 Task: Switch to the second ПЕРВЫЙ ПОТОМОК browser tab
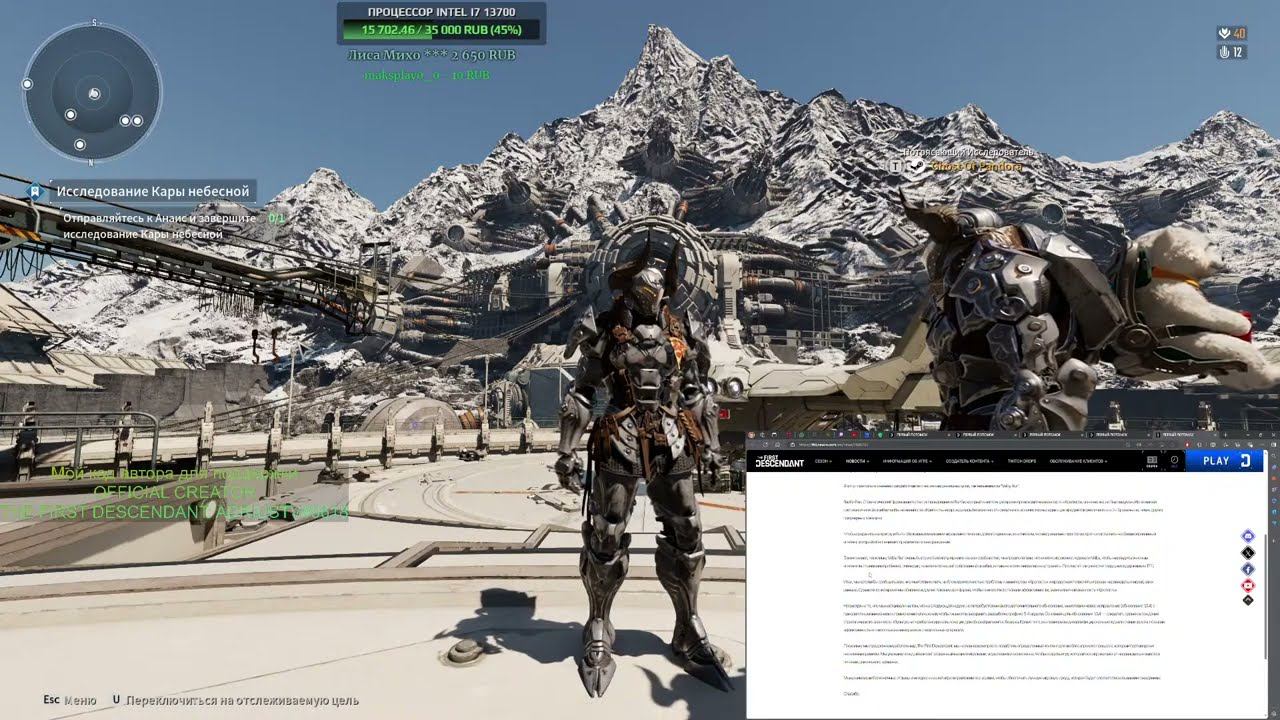tap(985, 434)
